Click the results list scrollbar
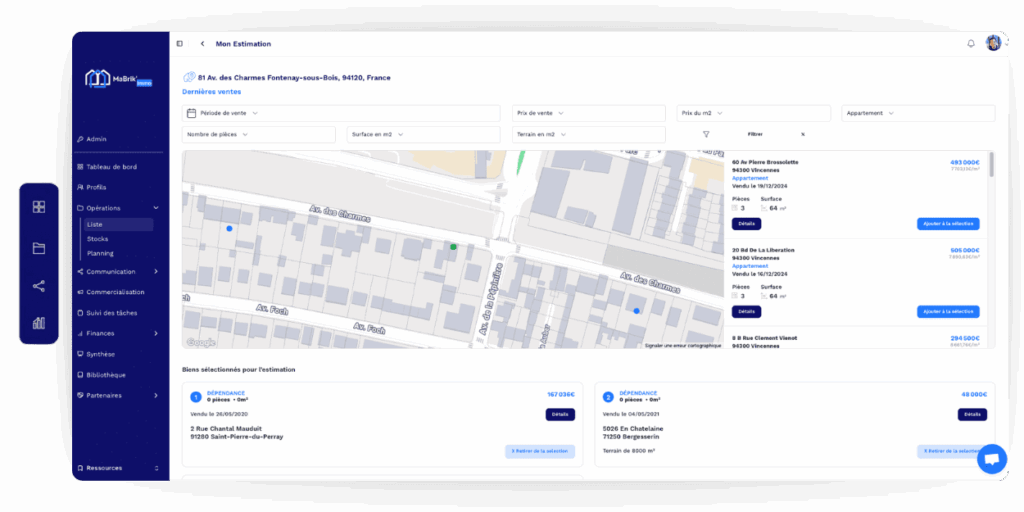This screenshot has height=512, width=1024. (991, 166)
